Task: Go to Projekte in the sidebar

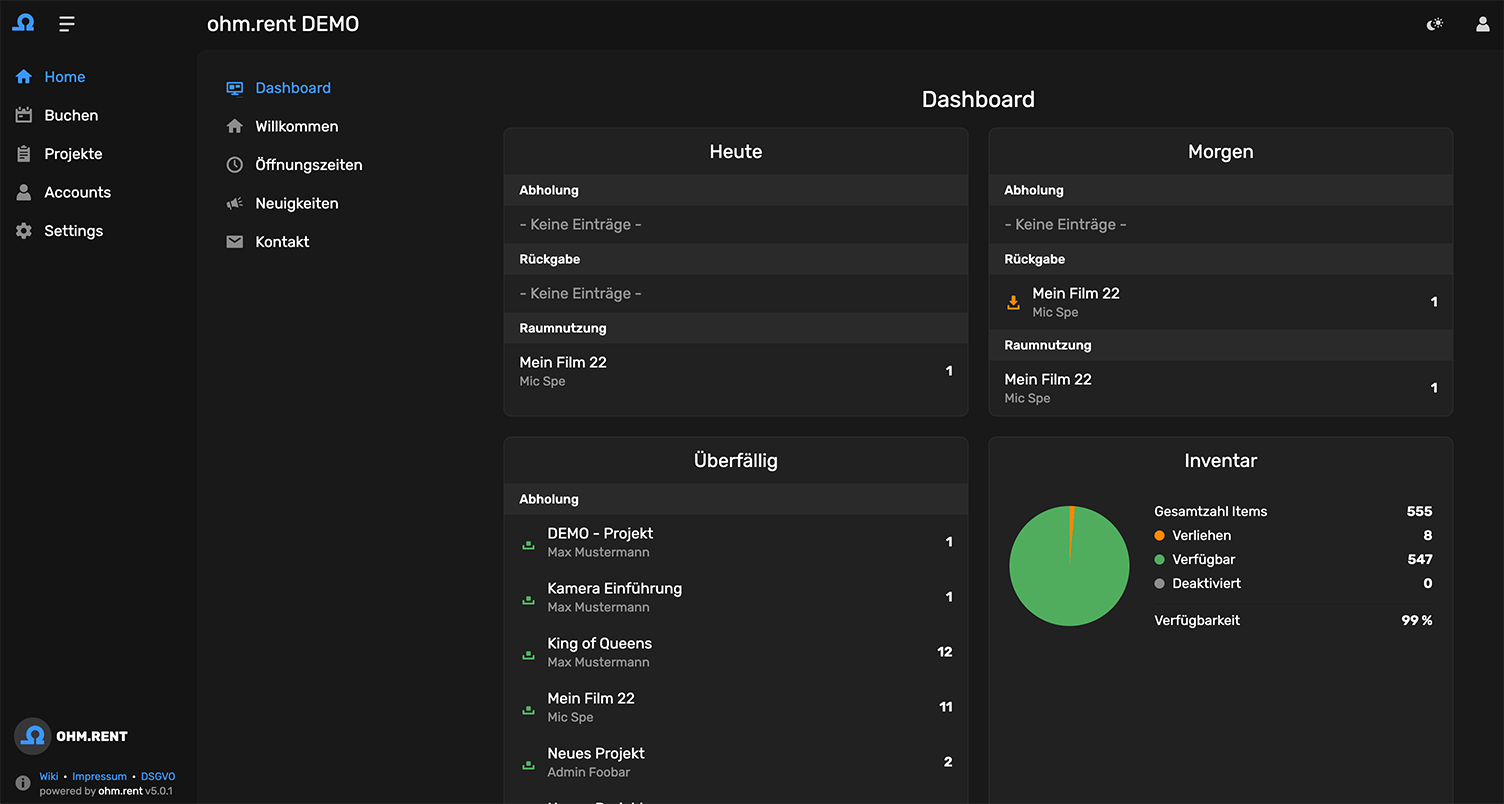Action: coord(73,154)
